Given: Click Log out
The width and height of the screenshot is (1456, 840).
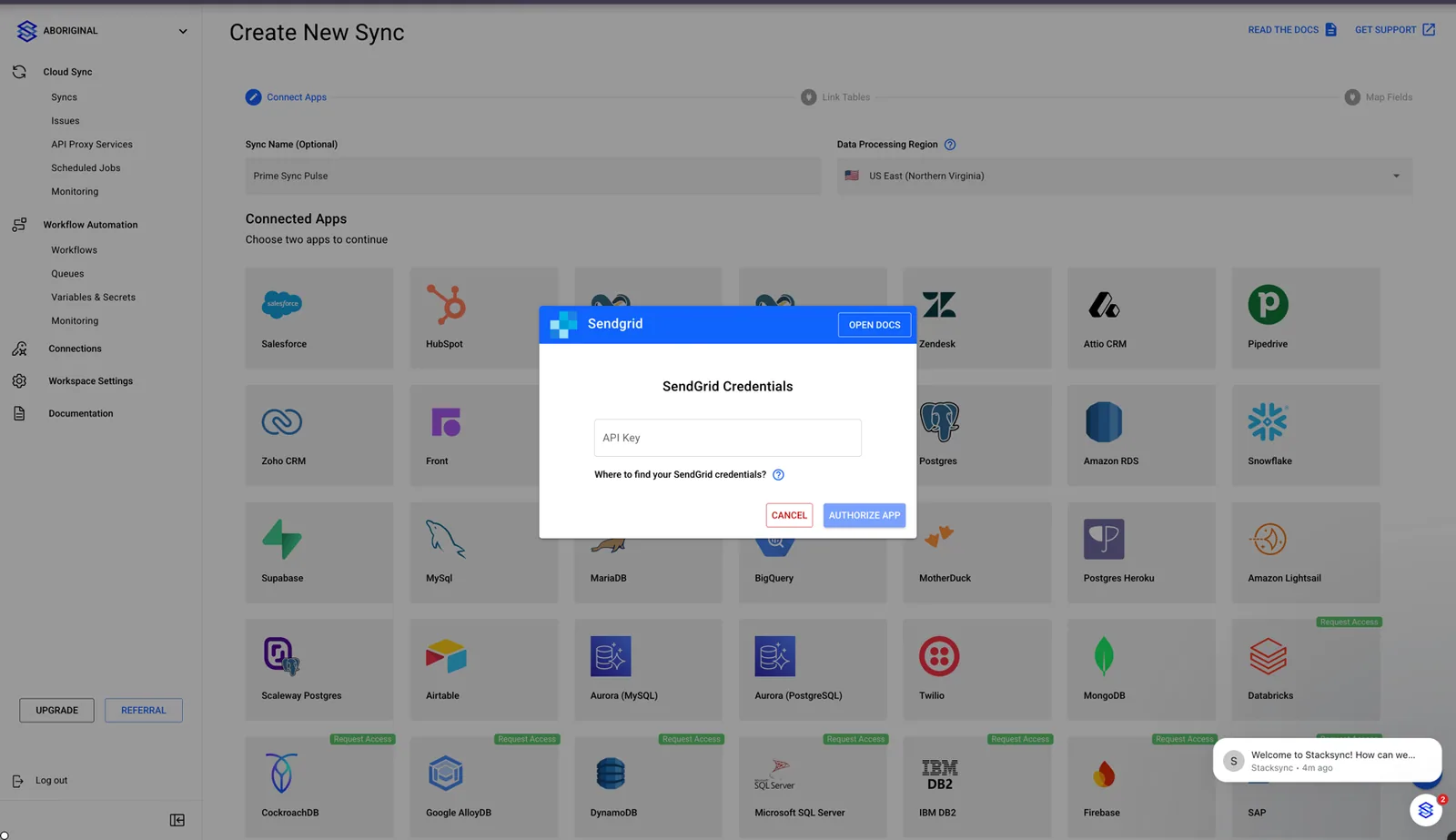Looking at the screenshot, I should (x=51, y=781).
